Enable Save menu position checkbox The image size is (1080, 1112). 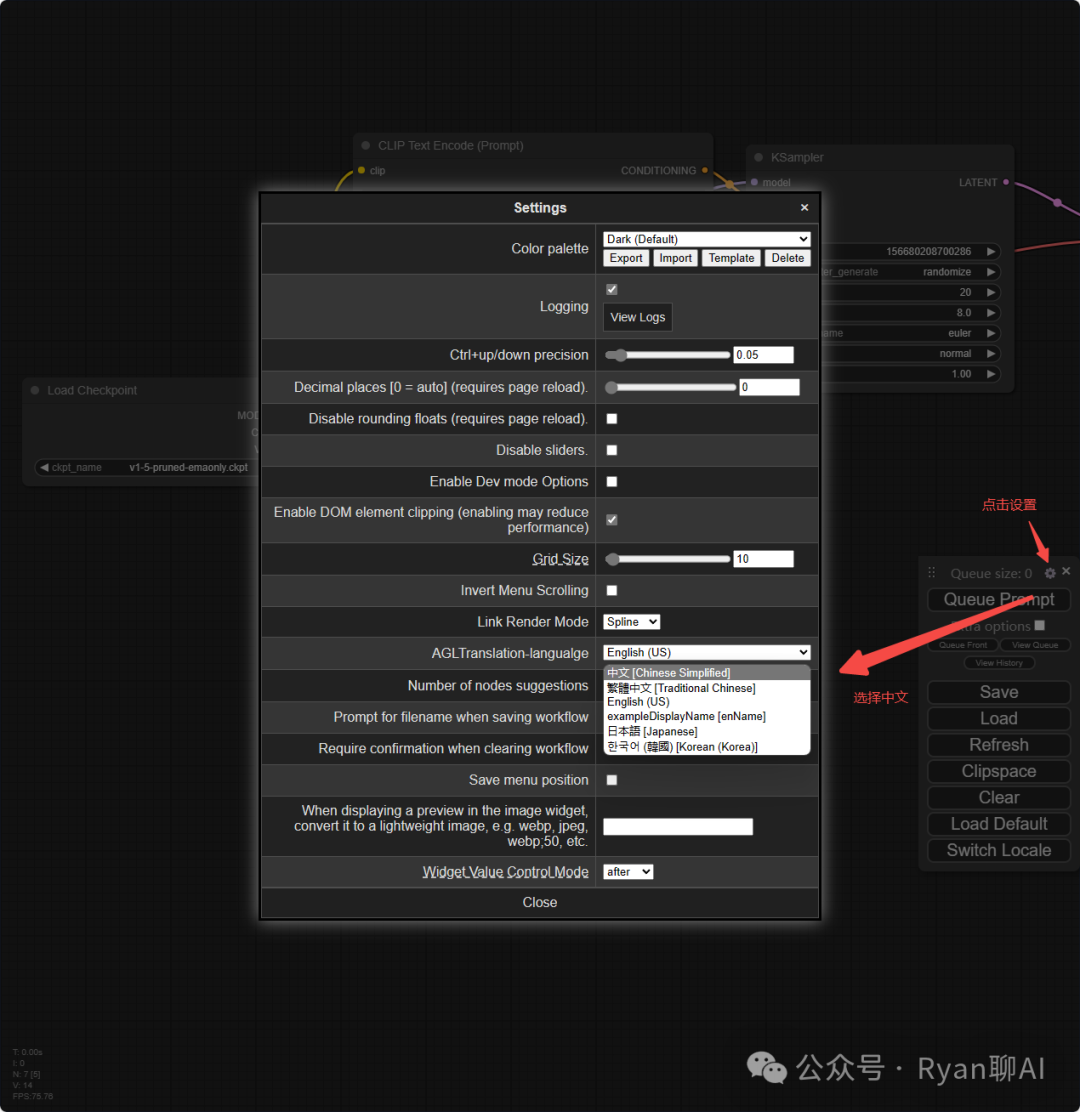pyautogui.click(x=612, y=780)
